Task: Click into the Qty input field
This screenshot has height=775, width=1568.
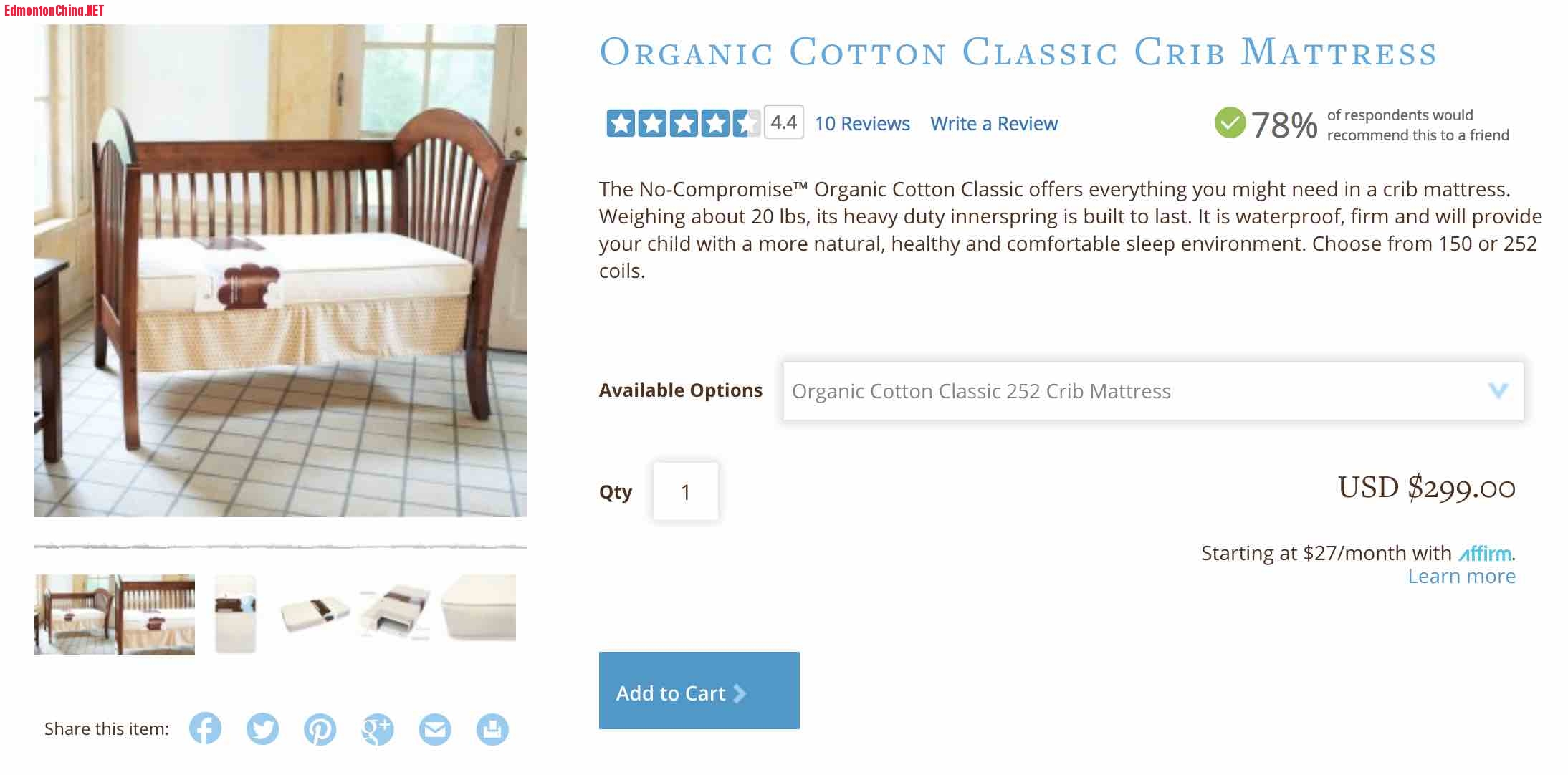Action: [685, 492]
